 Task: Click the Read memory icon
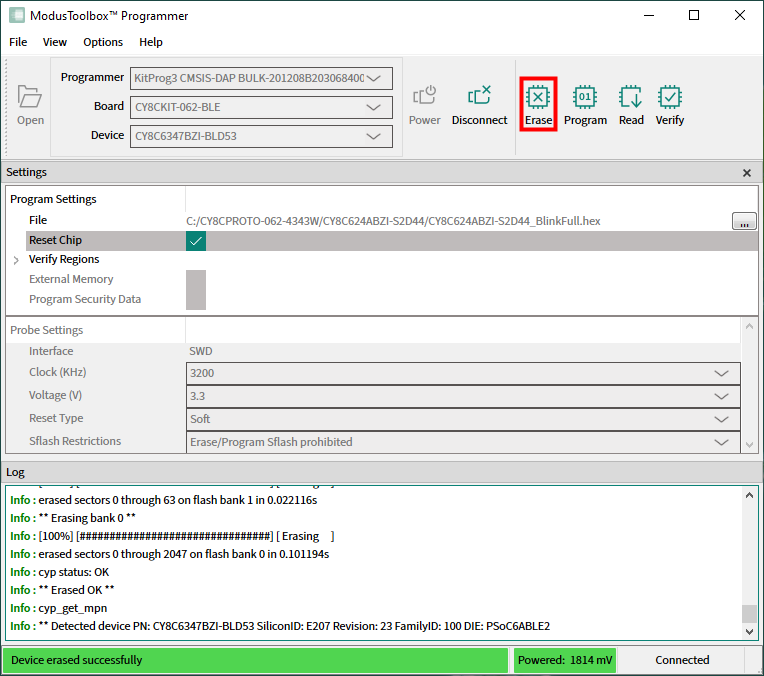(631, 97)
